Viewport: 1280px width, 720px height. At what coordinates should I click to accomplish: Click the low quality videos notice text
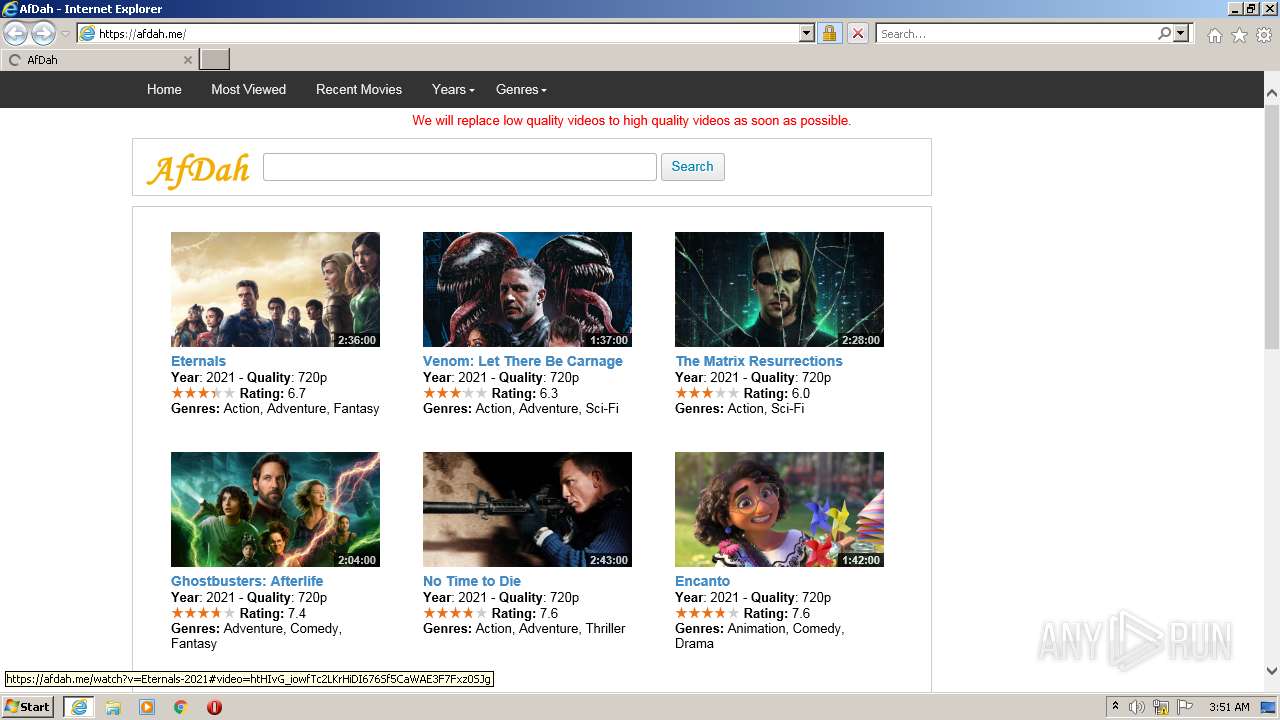click(x=631, y=120)
